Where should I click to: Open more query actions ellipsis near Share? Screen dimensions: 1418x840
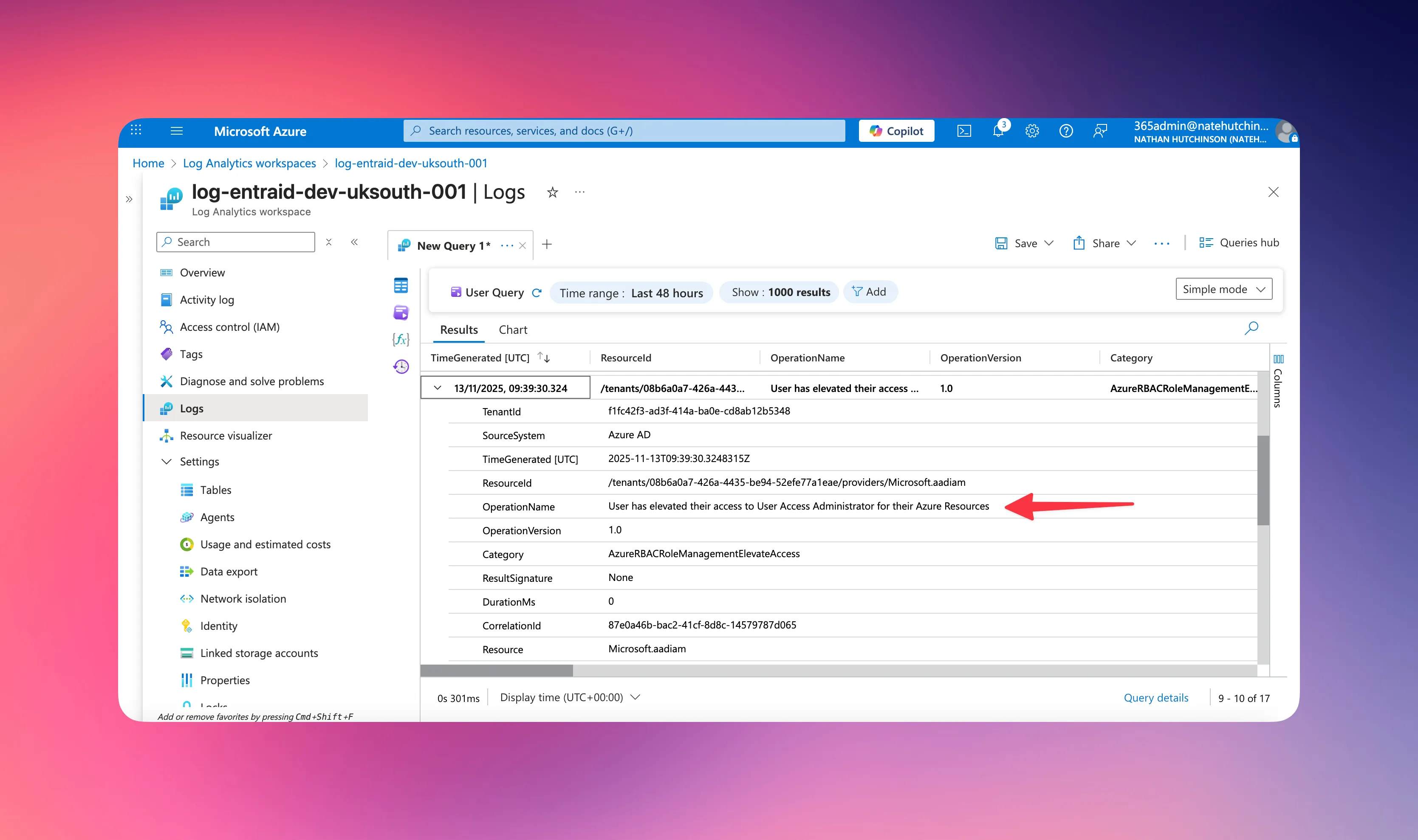(1161, 243)
